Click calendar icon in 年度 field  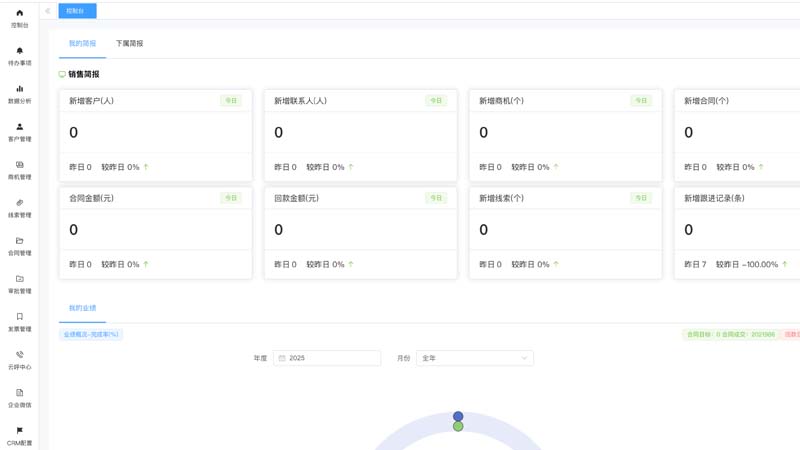coord(282,358)
